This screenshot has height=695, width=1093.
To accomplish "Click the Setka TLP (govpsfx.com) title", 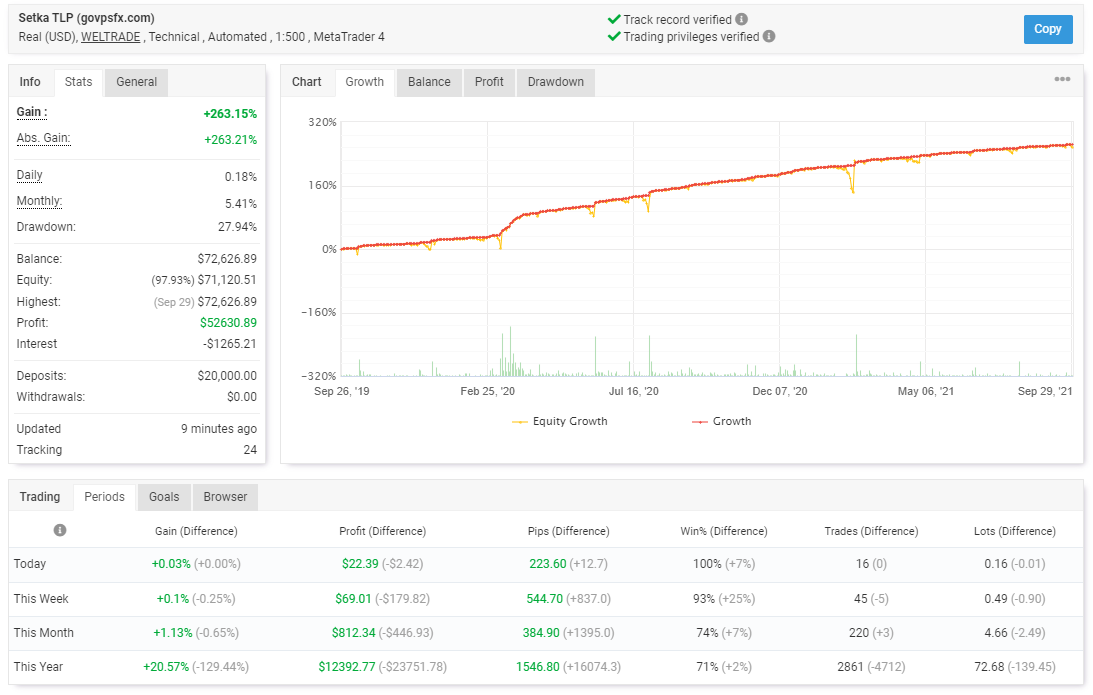I will pyautogui.click(x=86, y=18).
